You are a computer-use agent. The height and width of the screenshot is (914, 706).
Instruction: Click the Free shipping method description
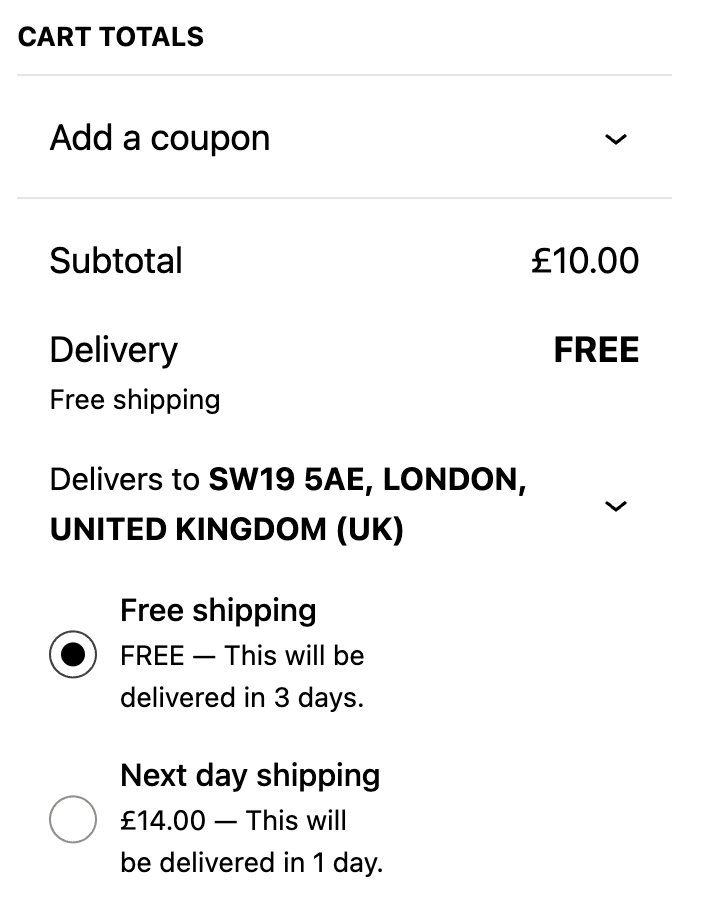point(135,399)
